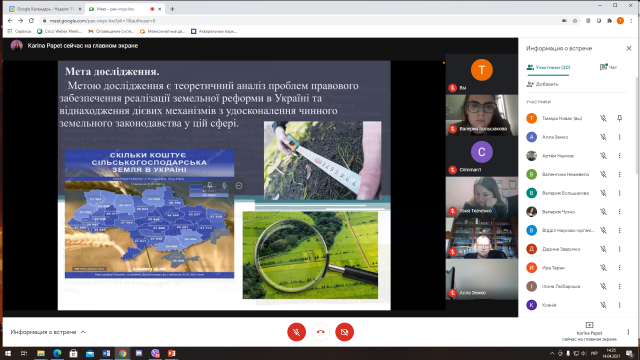This screenshot has height=360, width=640.
Task: Open Windows Start menu
Action: pos(7,353)
